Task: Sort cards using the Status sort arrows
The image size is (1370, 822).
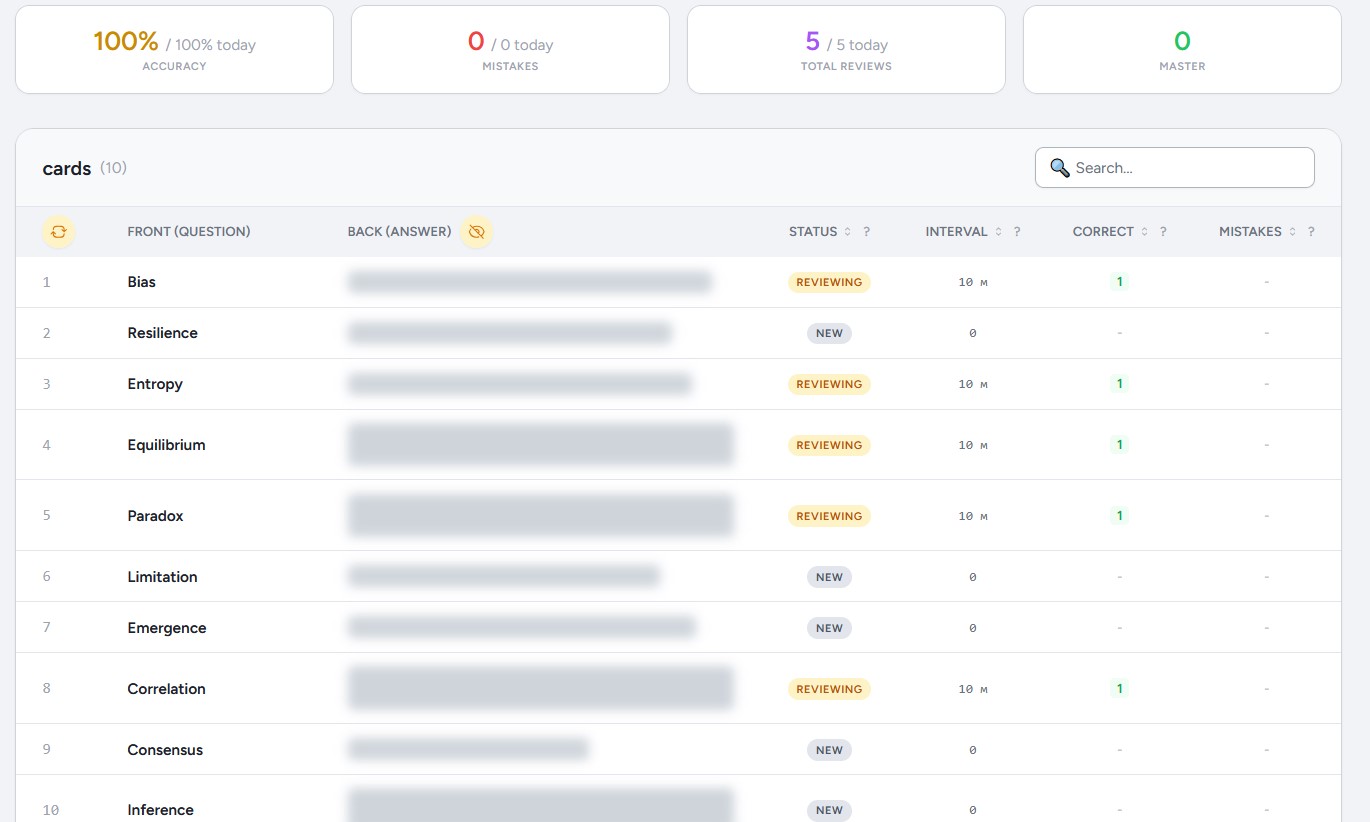Action: (x=848, y=232)
